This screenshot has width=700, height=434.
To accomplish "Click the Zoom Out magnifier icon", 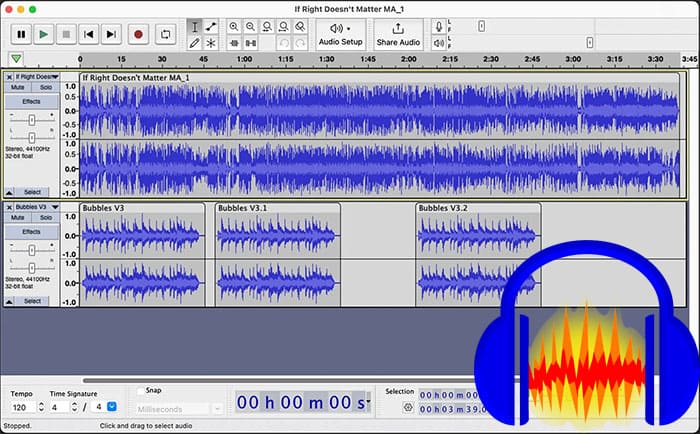I will click(250, 27).
